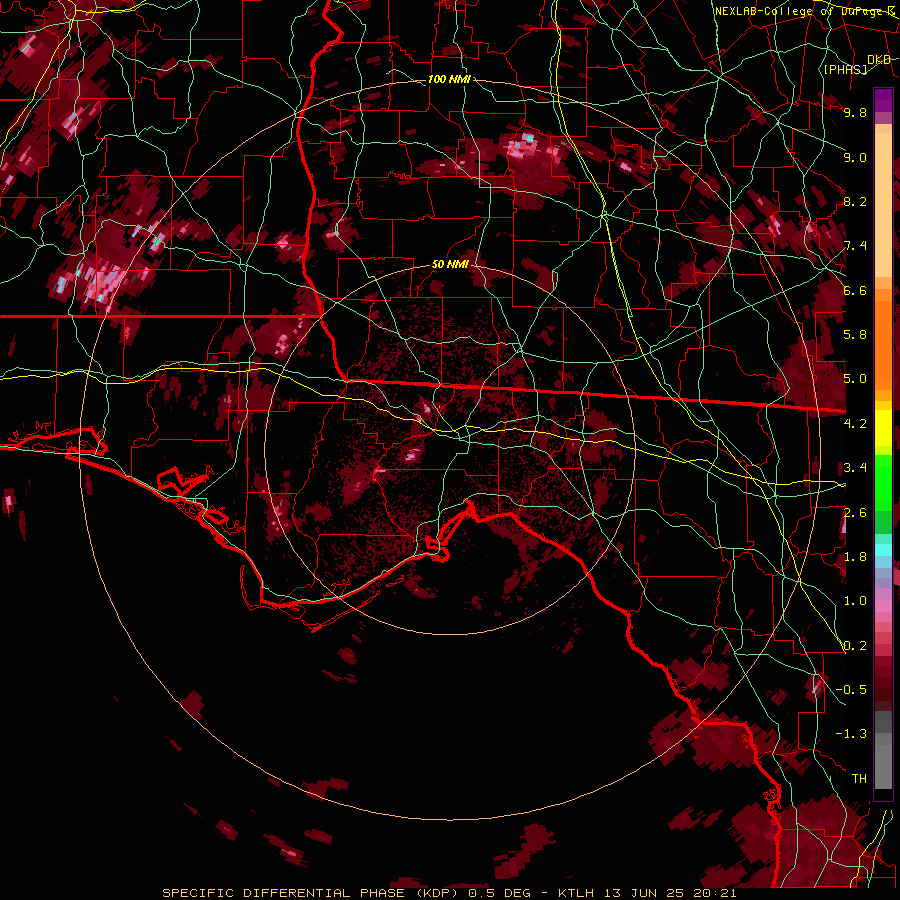The height and width of the screenshot is (900, 900).
Task: Click the 3.4 value on the KDP scale
Action: (855, 468)
